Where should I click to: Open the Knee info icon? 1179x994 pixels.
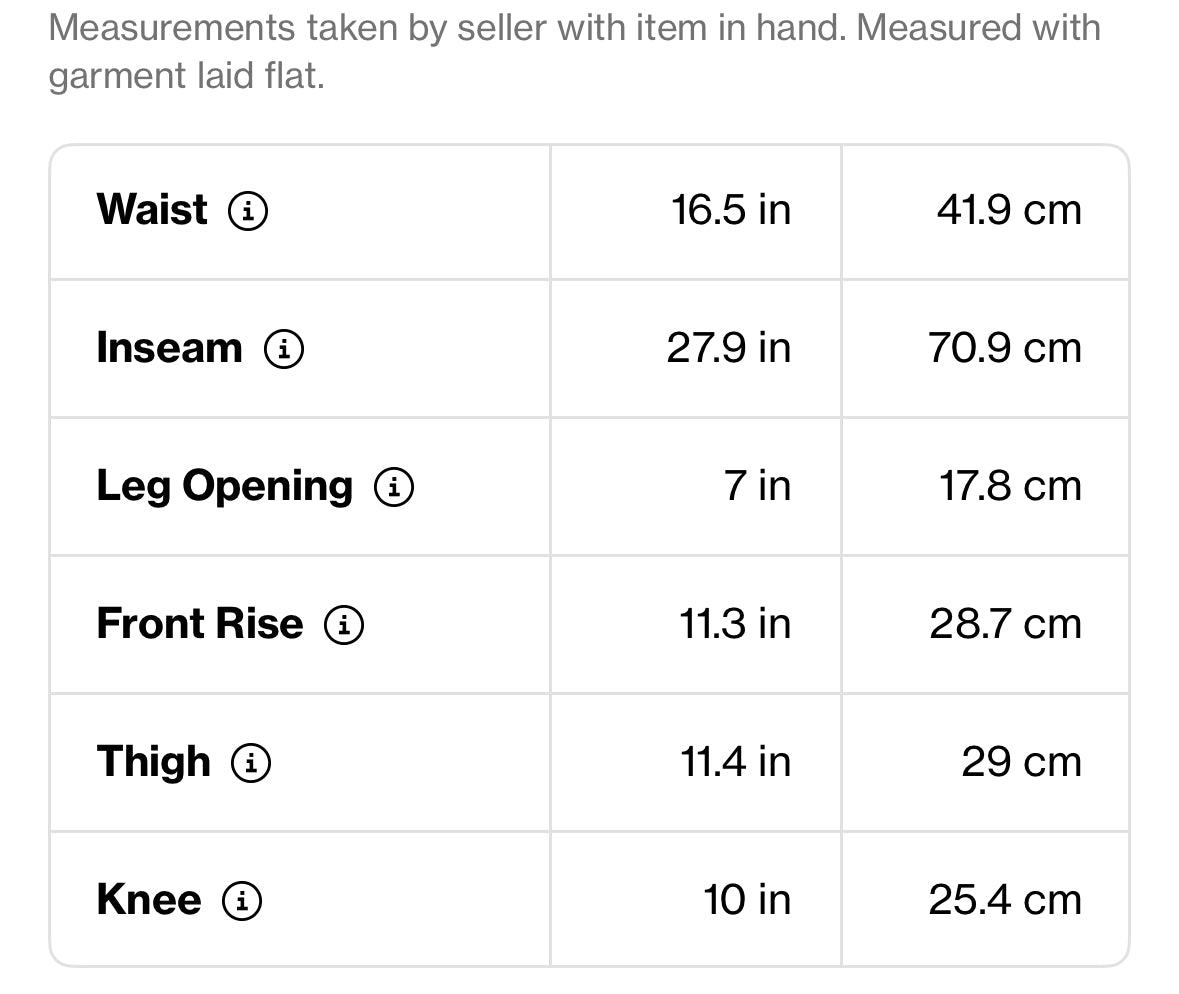(241, 901)
